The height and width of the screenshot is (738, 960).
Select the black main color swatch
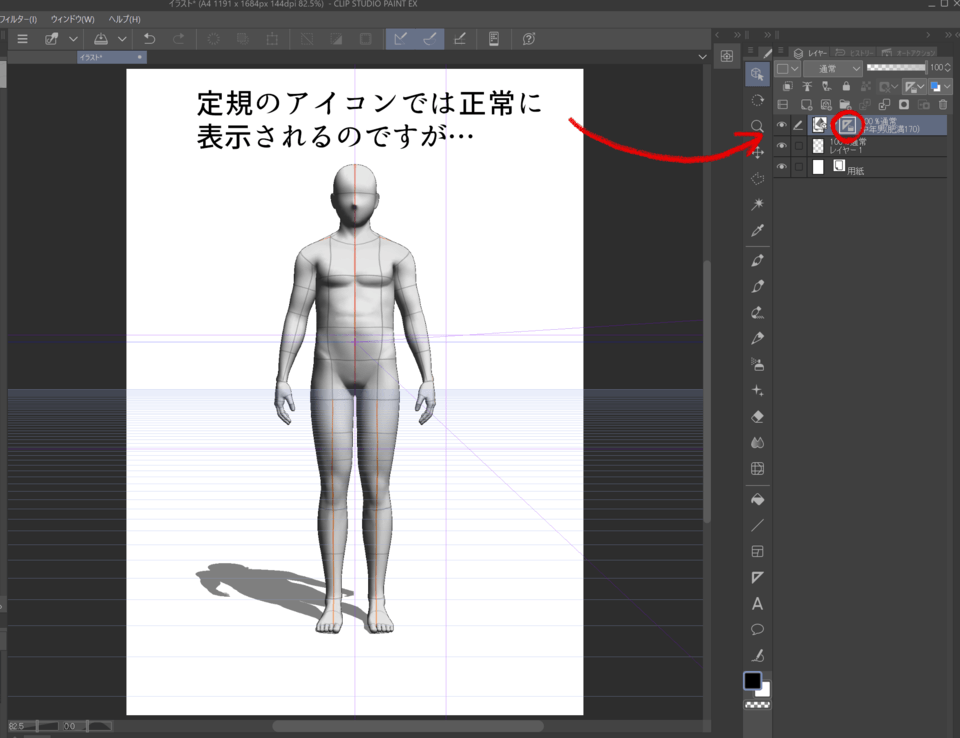[752, 680]
